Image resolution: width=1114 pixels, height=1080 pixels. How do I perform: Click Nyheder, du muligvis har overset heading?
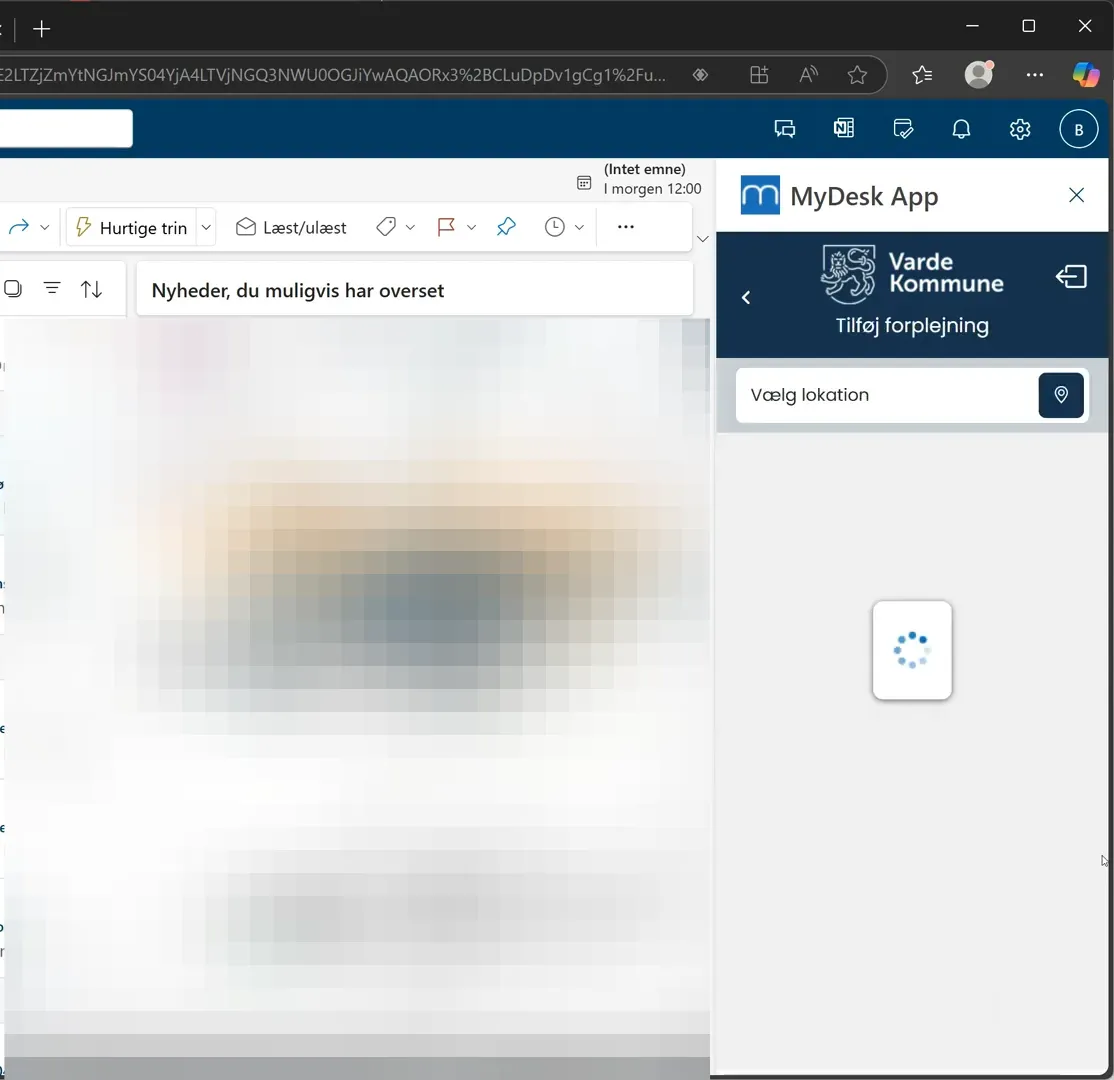coord(298,291)
